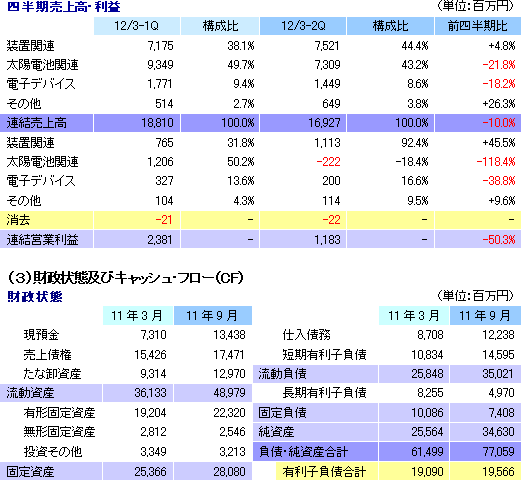Select the 太陽電池関連 -21.8% value
This screenshot has height=480, width=521.
coord(499,65)
